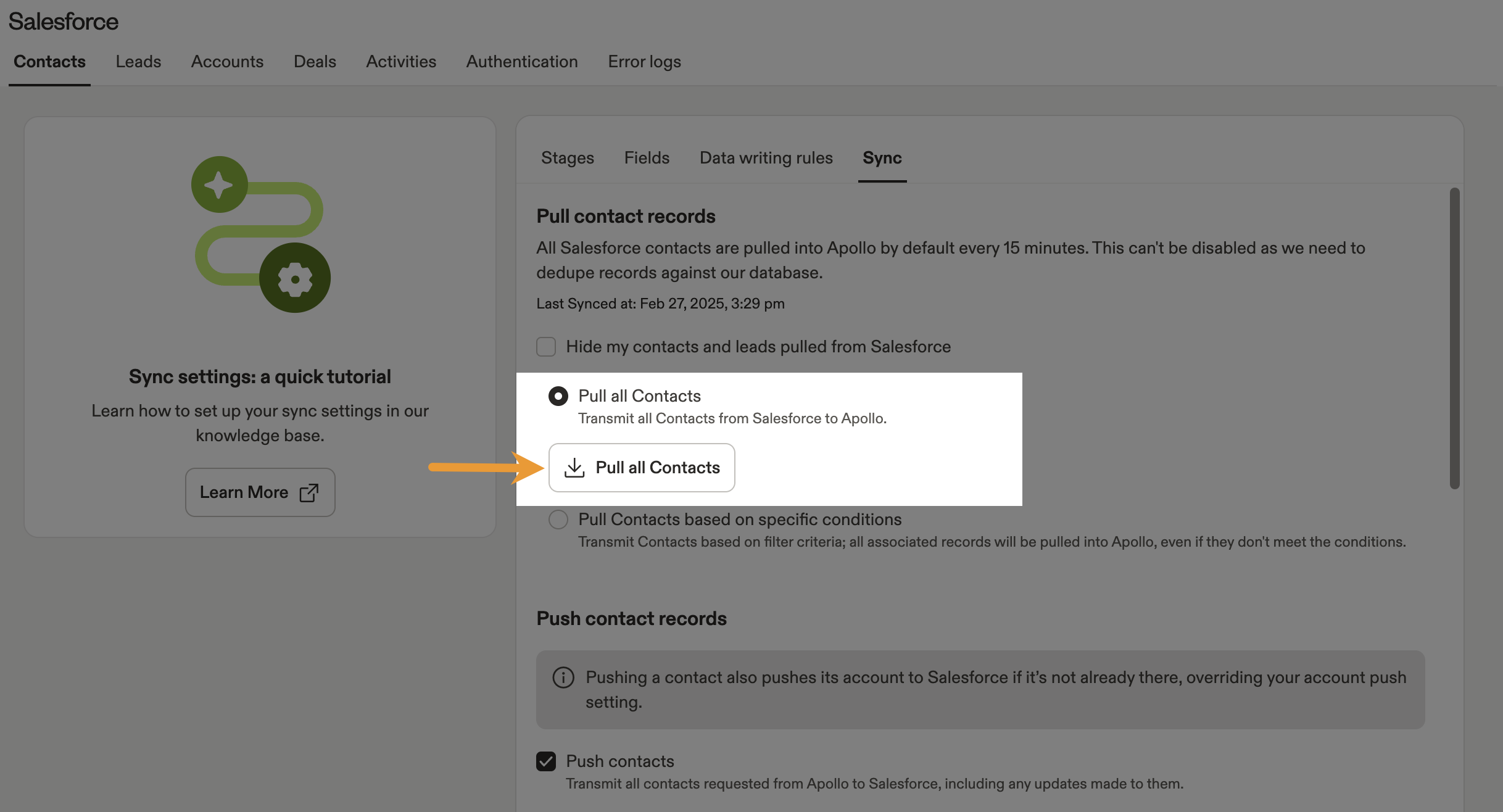Open the Accounts tab

click(x=227, y=62)
